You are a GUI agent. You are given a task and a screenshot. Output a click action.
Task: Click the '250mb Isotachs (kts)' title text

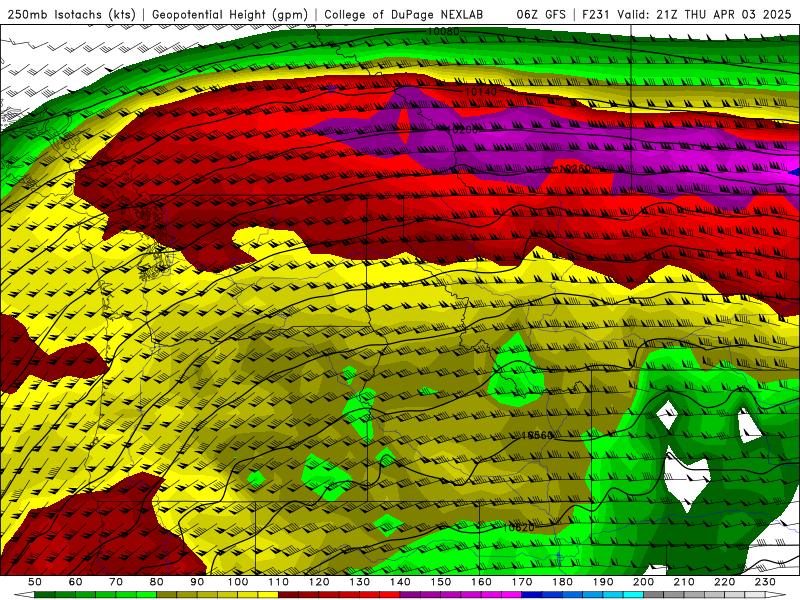coord(71,14)
